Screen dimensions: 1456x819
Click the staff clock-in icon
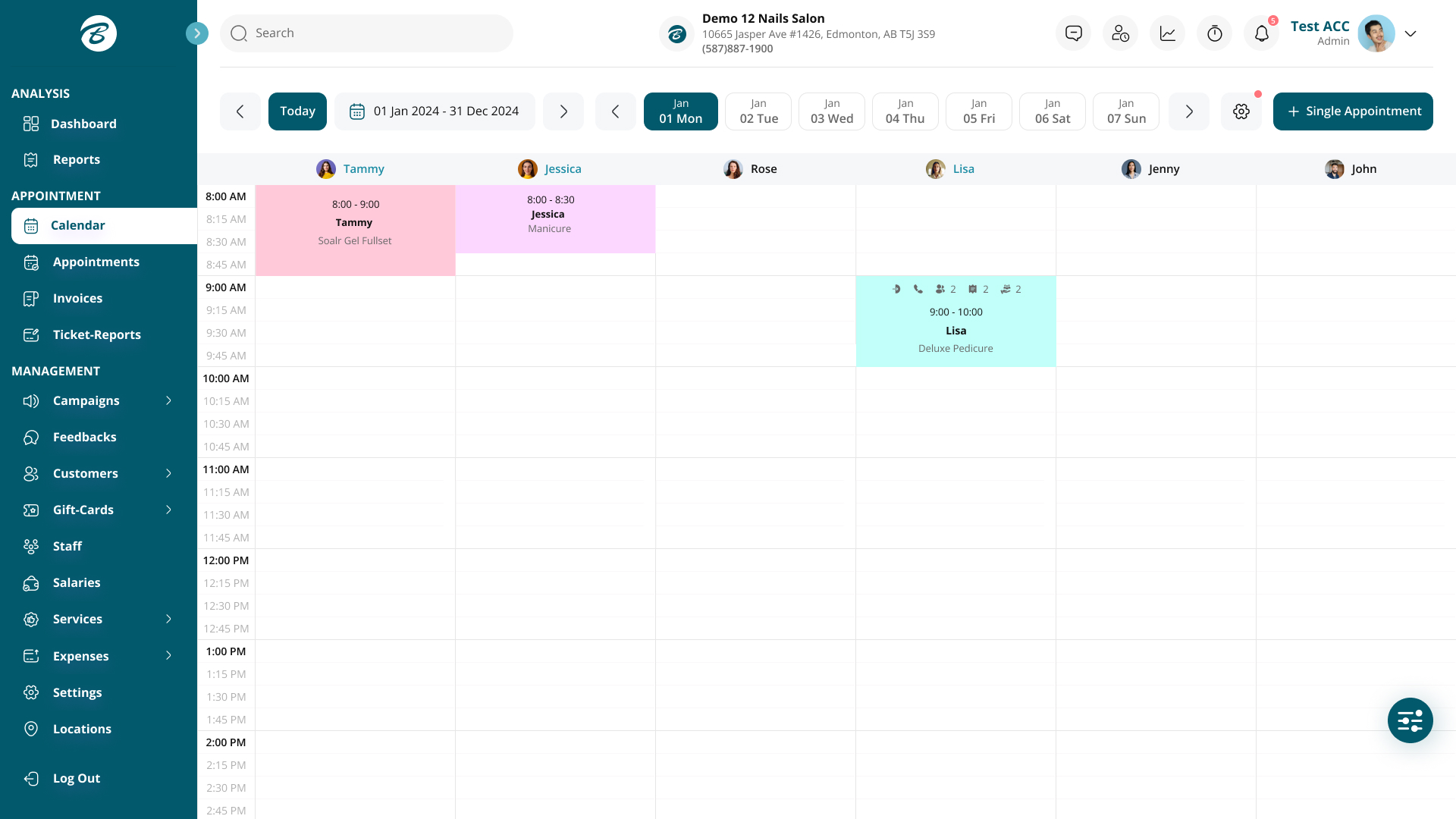pos(1120,33)
